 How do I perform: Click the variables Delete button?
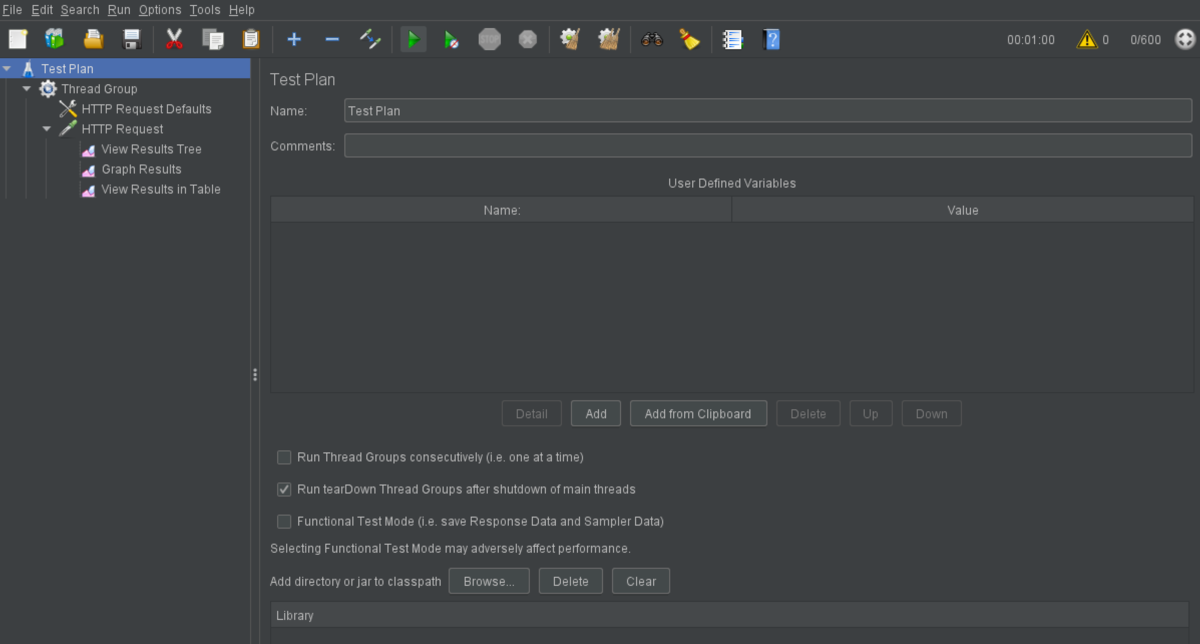[x=808, y=414]
